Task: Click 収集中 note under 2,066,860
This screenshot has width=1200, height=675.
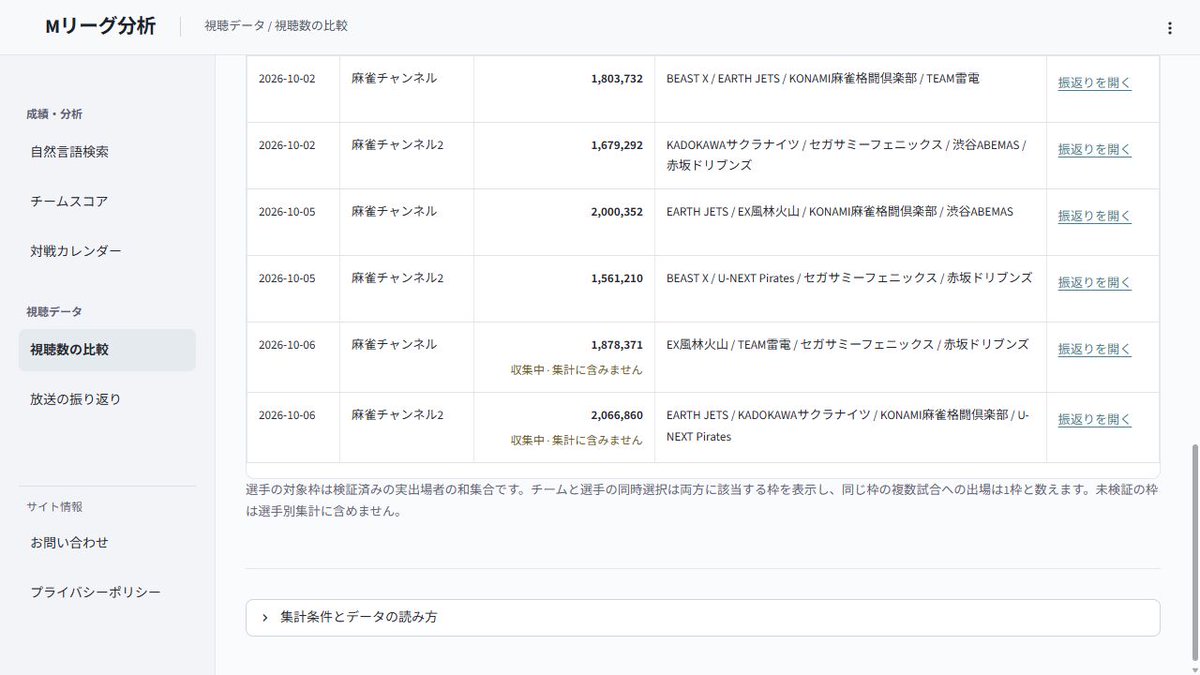Action: click(x=576, y=440)
